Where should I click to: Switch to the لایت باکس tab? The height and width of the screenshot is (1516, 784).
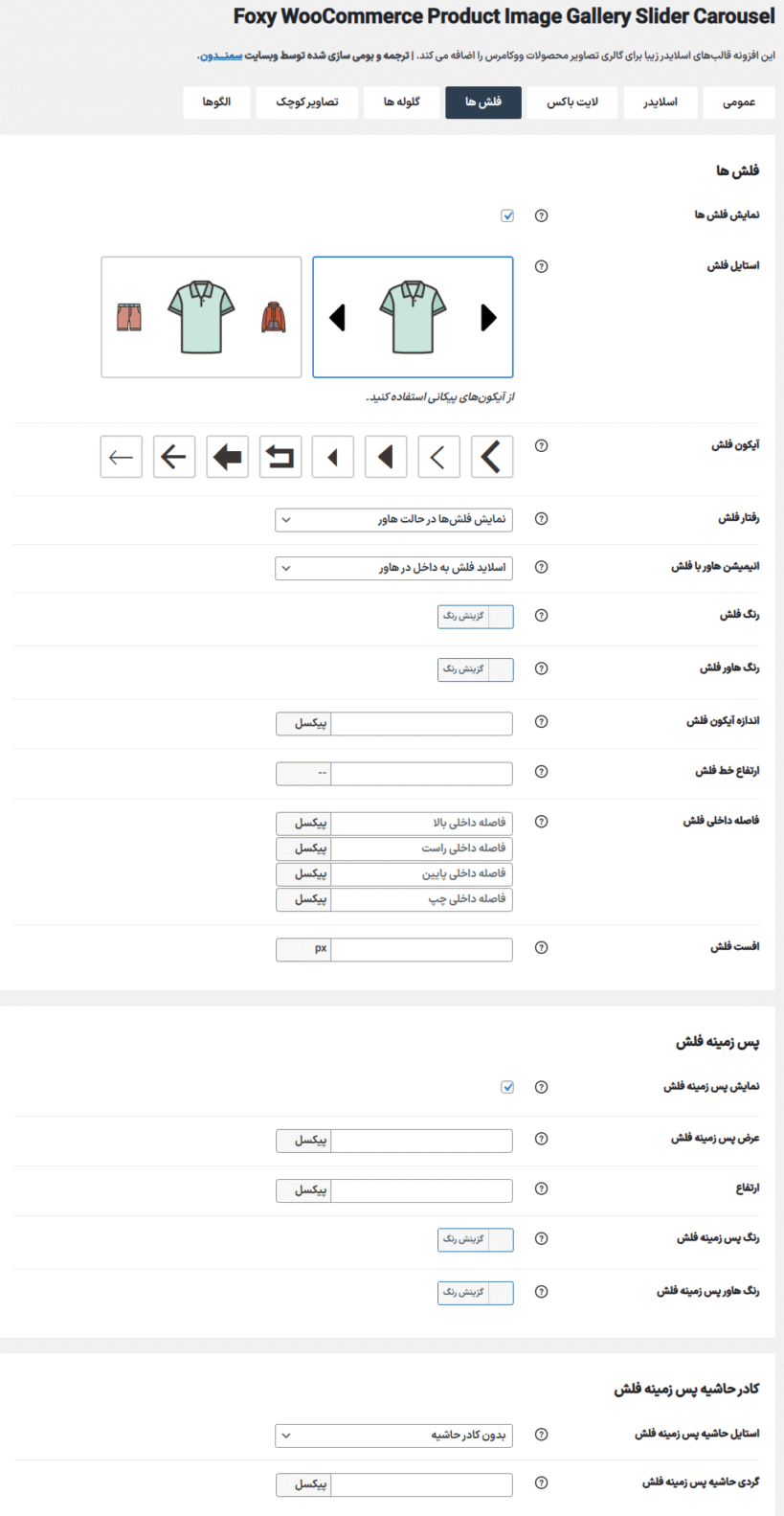(572, 102)
